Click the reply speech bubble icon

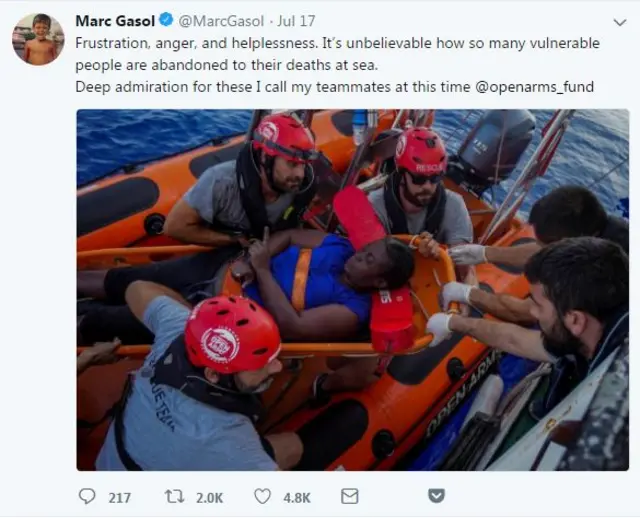(87, 496)
